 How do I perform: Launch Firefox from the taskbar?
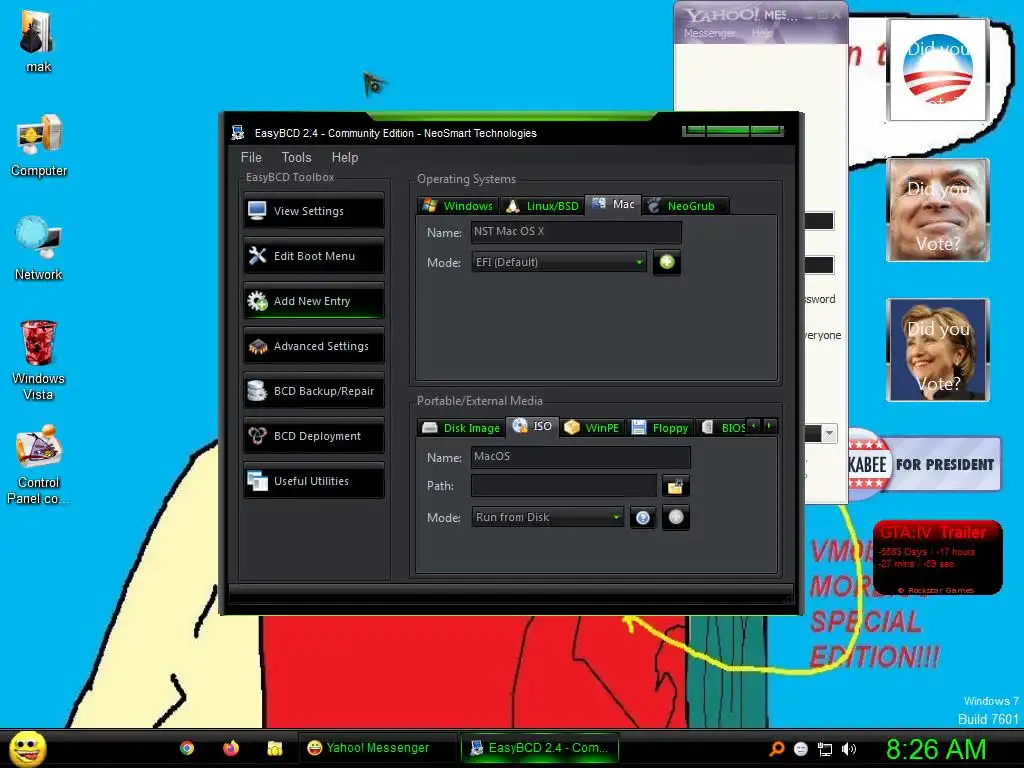pos(231,748)
